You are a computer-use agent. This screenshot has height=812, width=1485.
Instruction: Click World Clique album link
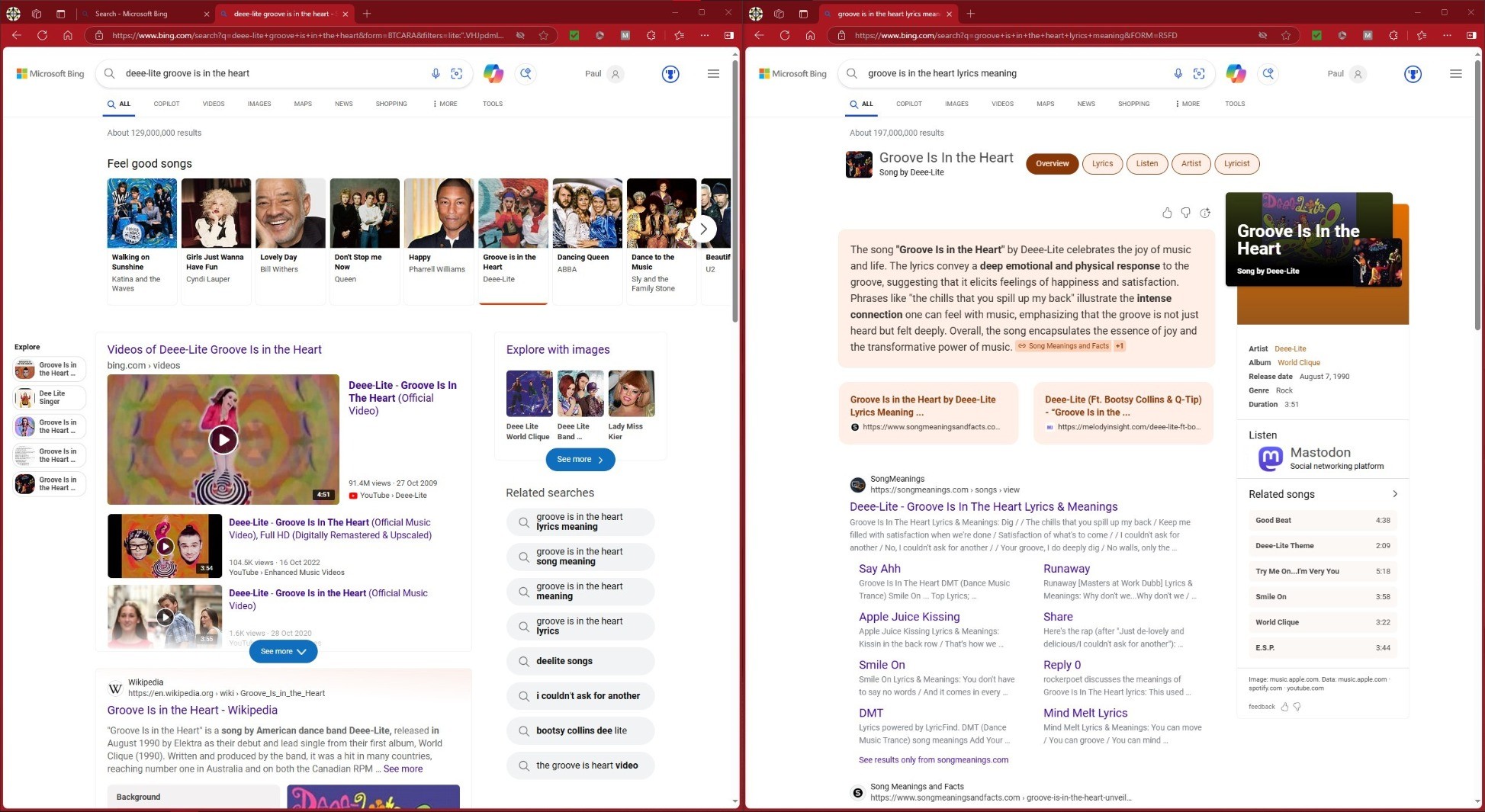click(1298, 363)
